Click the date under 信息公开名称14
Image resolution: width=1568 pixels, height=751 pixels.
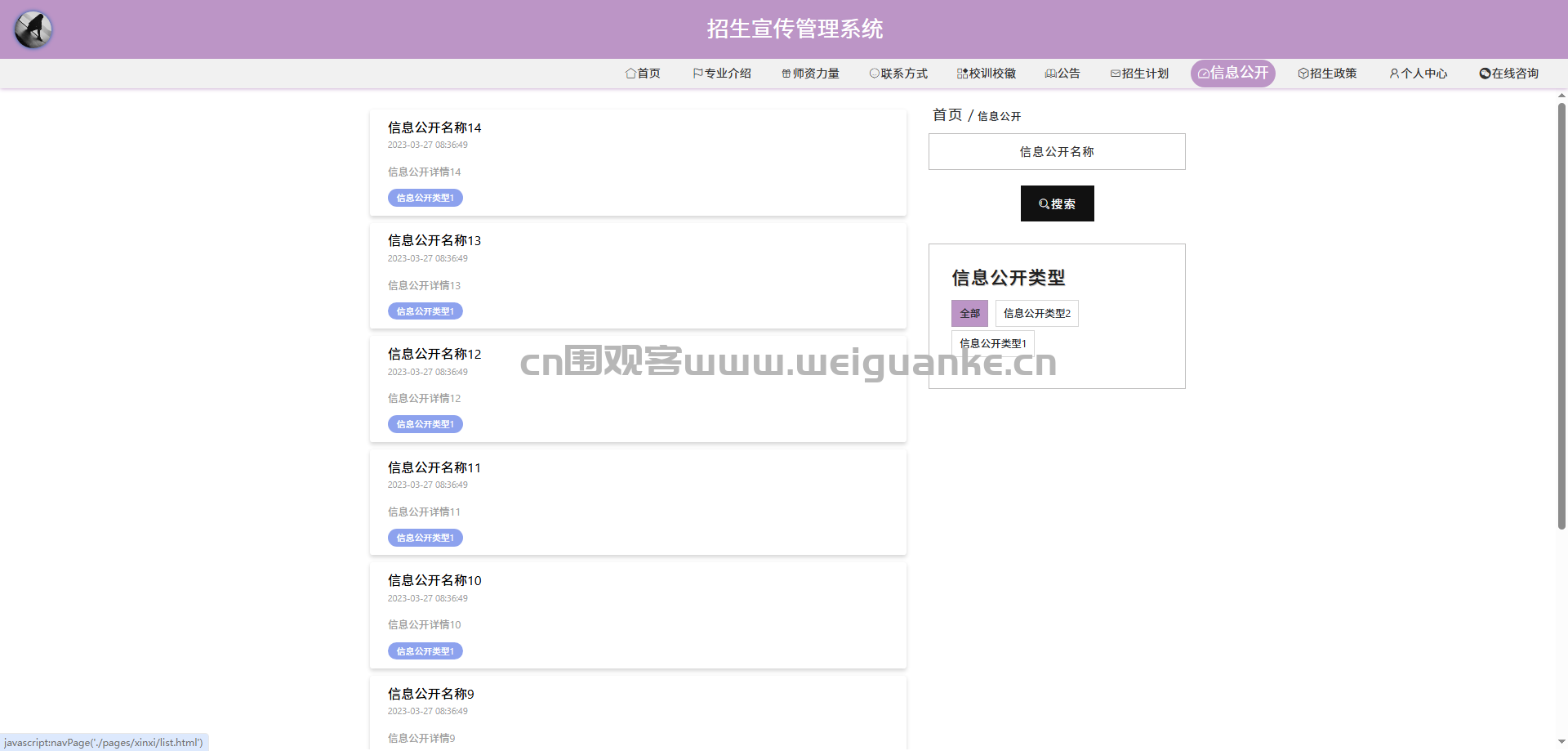click(428, 145)
